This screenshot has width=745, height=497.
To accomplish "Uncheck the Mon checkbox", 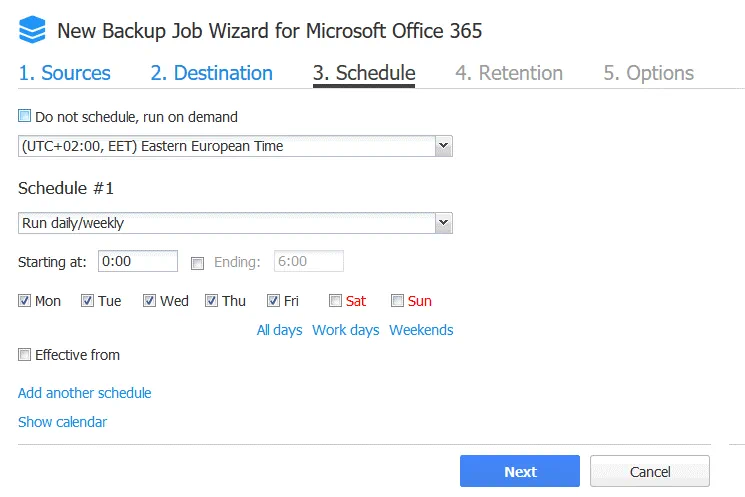I will pyautogui.click(x=25, y=301).
